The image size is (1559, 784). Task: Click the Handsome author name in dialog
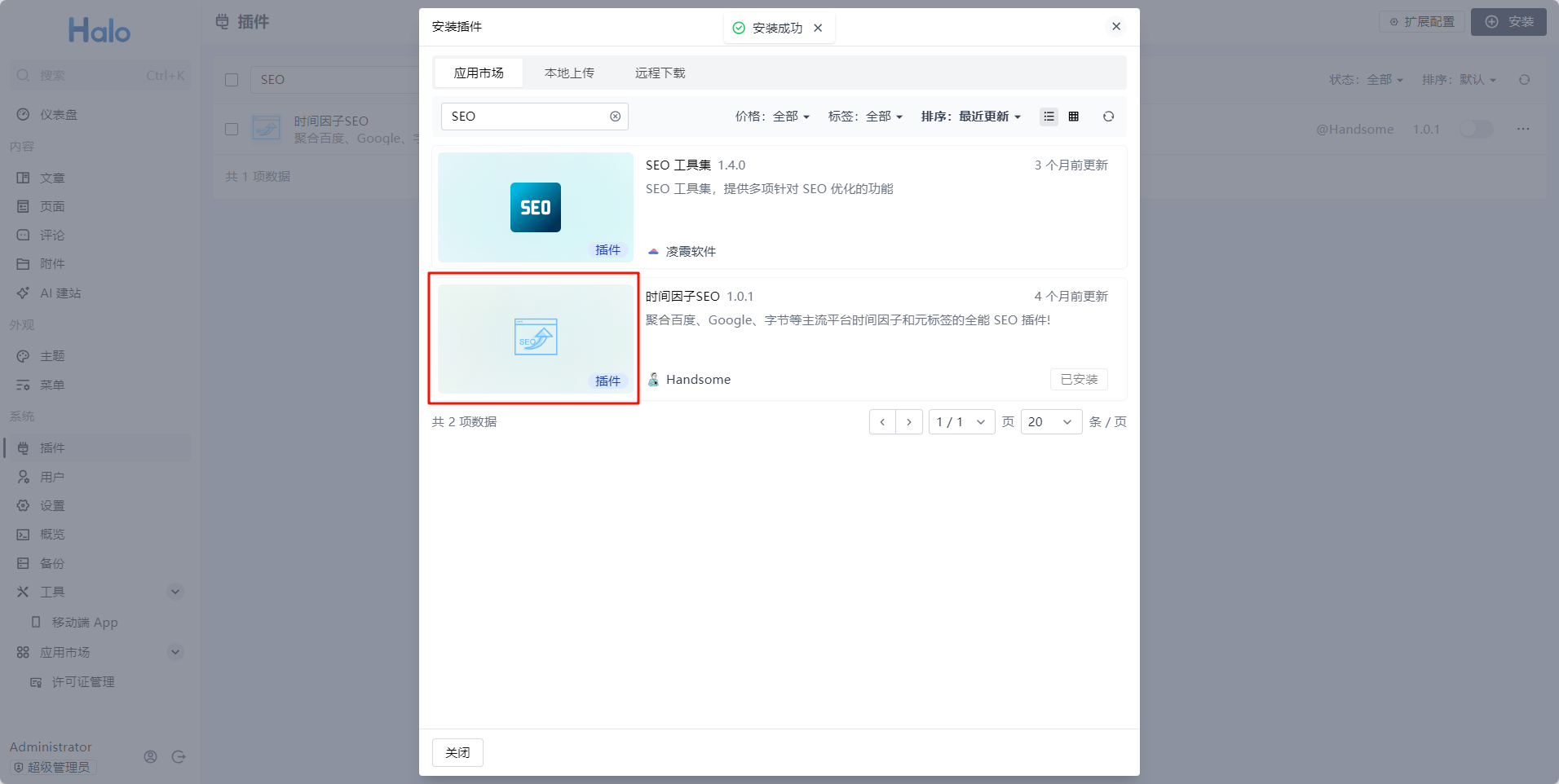pos(698,380)
